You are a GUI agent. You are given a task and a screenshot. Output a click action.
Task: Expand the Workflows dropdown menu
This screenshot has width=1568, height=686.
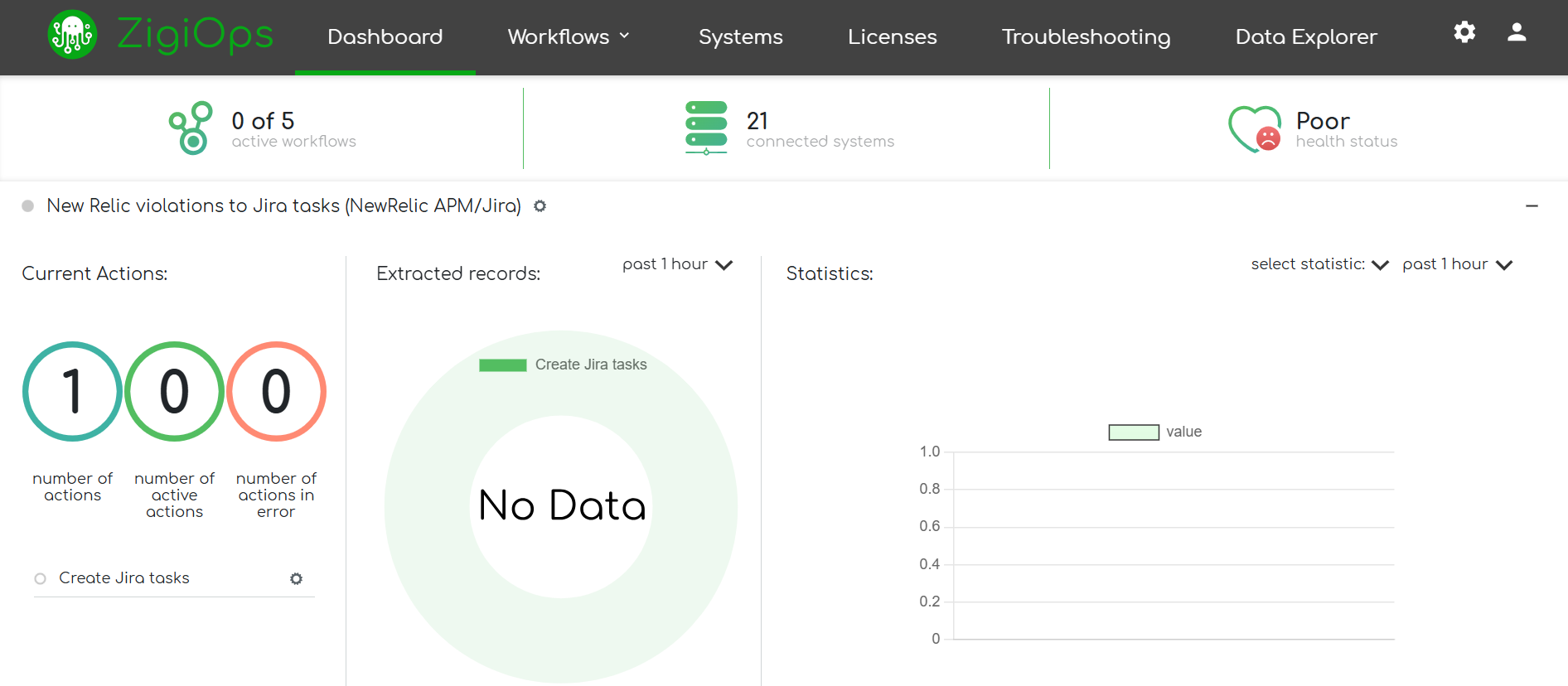(x=569, y=36)
